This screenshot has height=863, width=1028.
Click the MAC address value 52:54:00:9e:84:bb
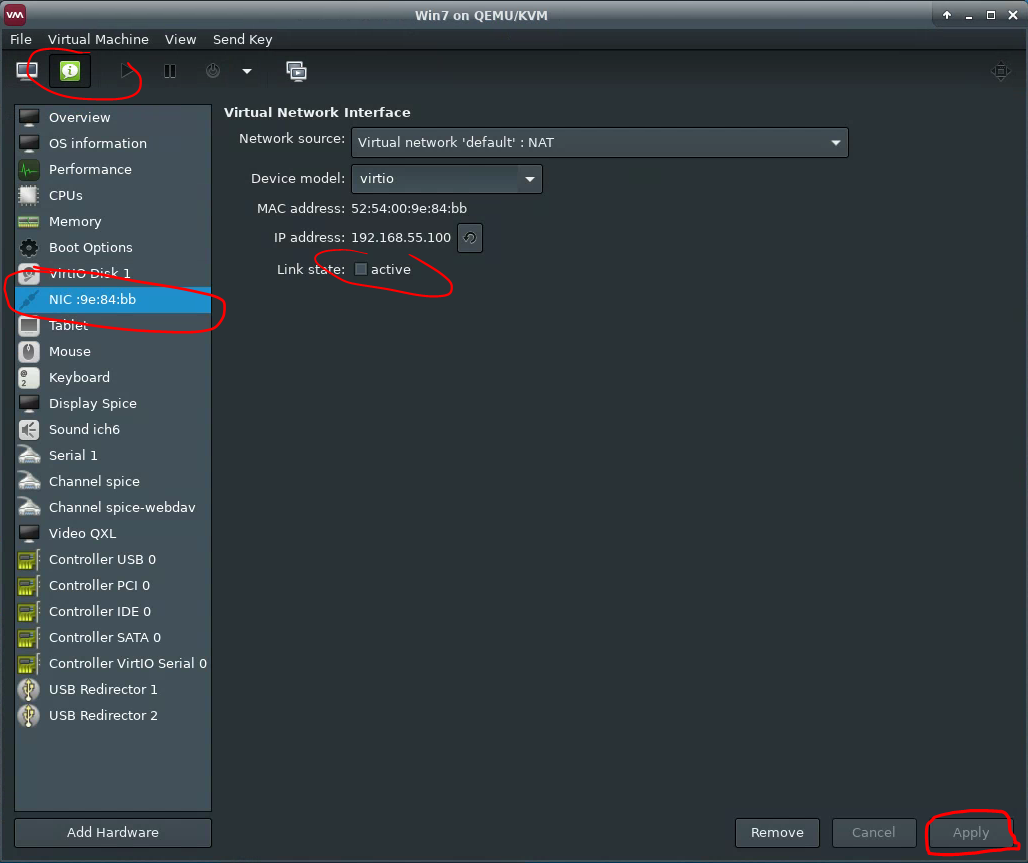pos(409,209)
